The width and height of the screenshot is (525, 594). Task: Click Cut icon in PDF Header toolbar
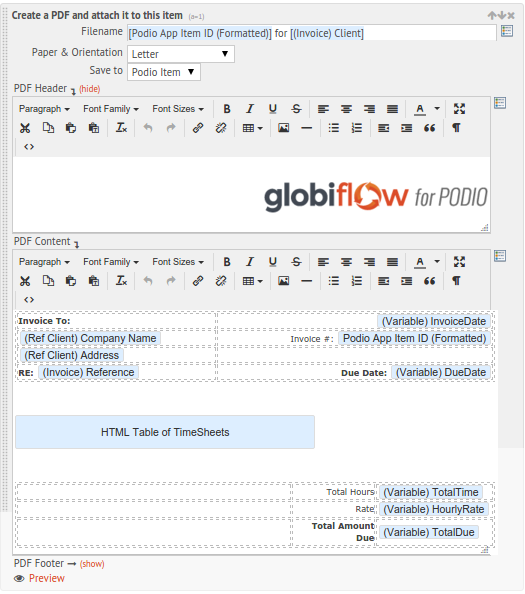click(25, 128)
